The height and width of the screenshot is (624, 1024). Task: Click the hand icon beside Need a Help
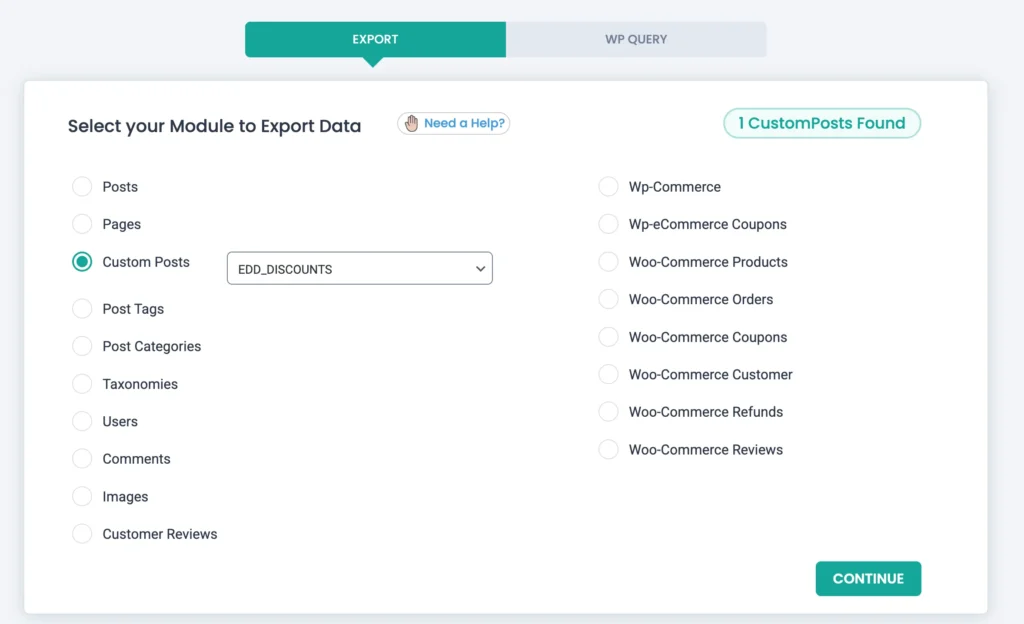pos(411,123)
